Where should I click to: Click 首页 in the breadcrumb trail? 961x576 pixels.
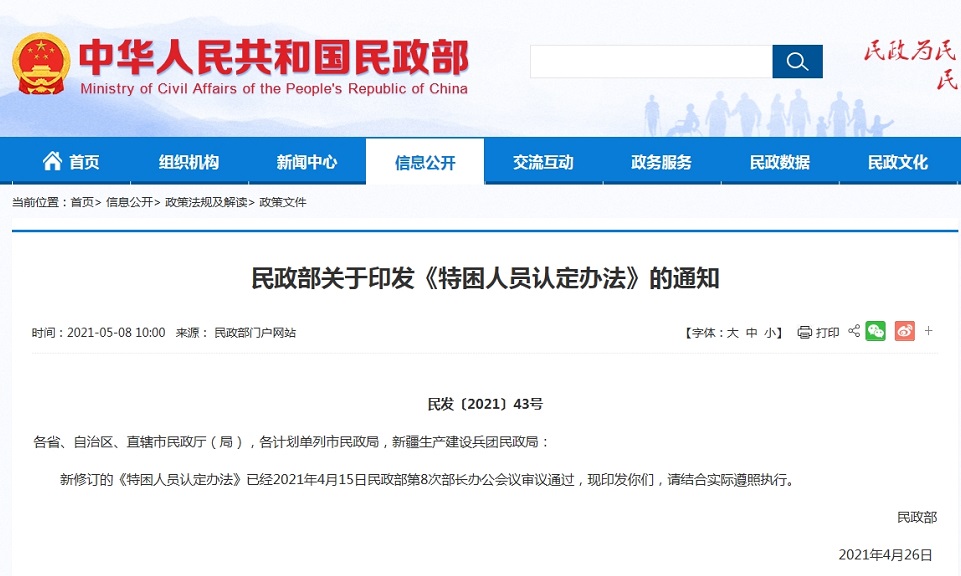point(82,202)
